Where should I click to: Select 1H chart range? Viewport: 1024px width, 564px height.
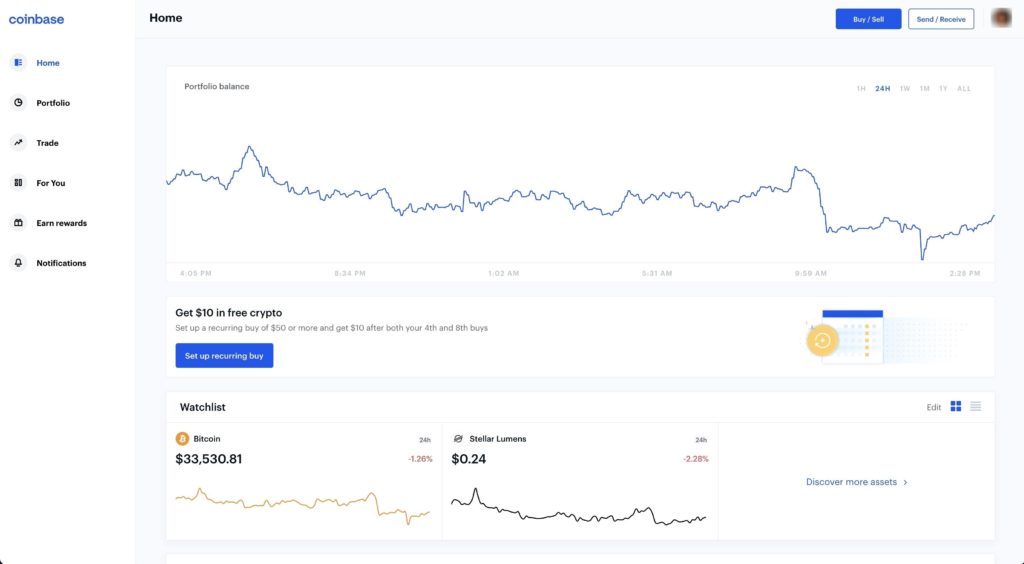(861, 88)
